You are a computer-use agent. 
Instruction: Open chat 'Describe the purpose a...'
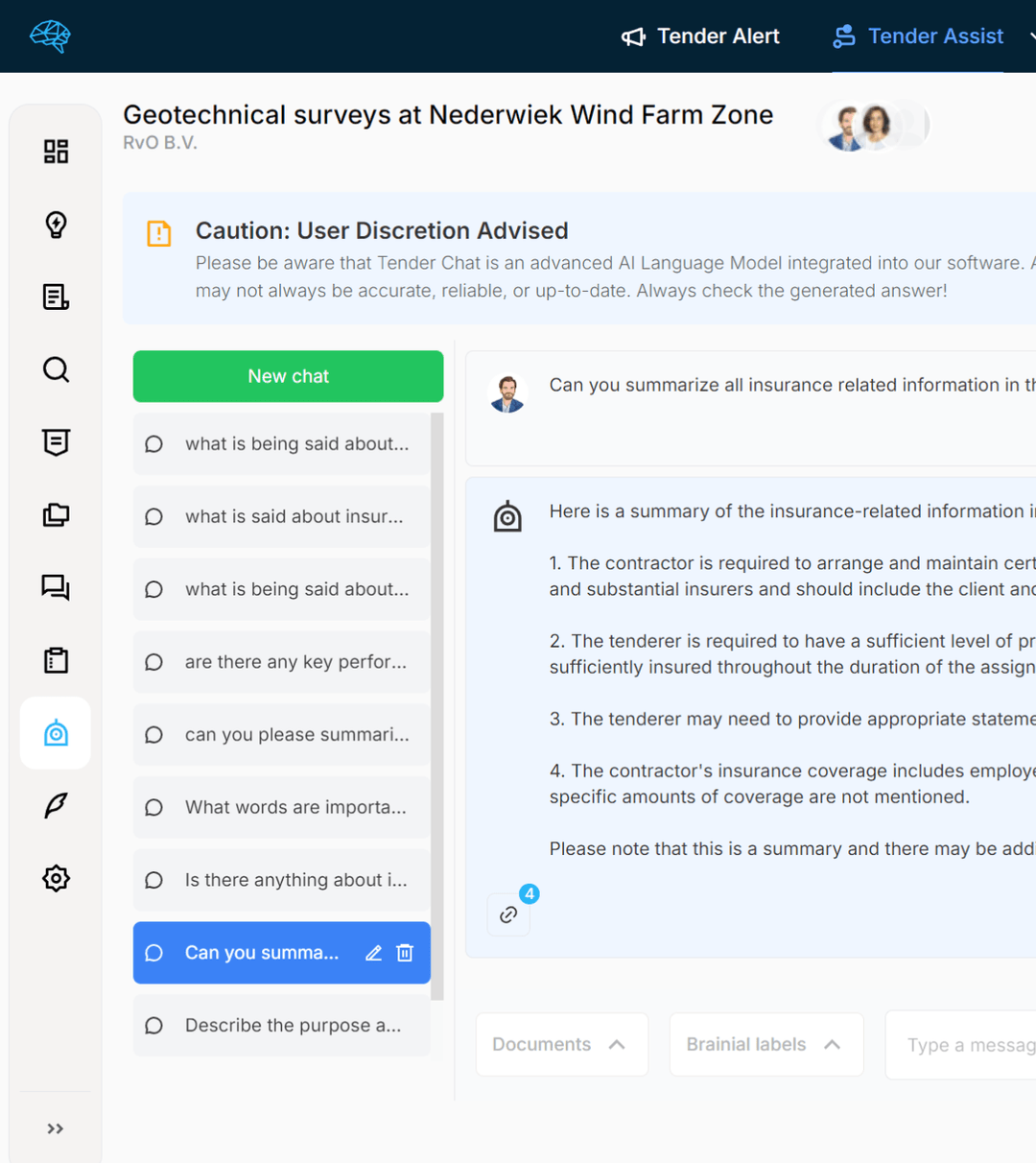point(281,1026)
